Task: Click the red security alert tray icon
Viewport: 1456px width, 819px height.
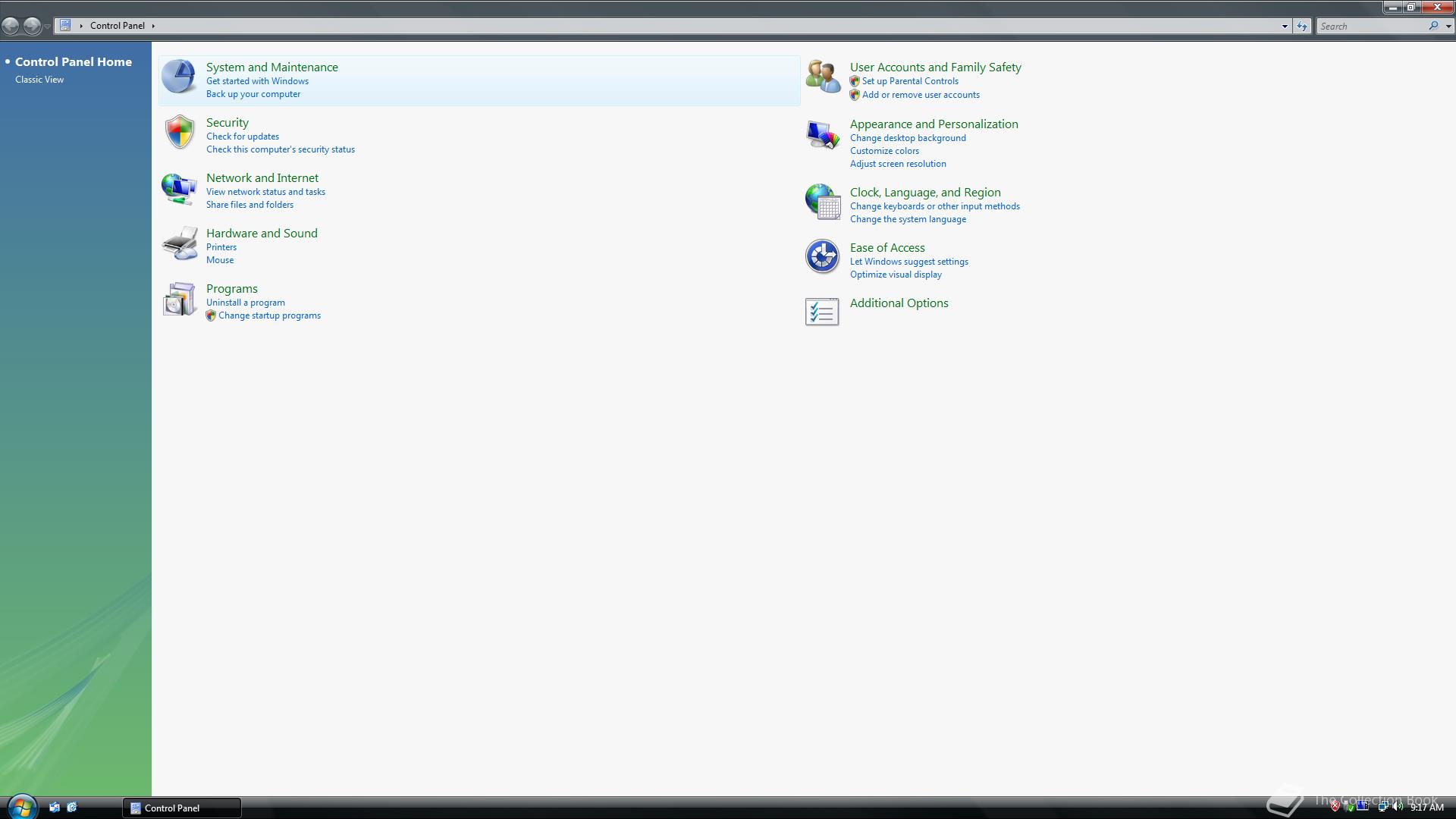Action: (x=1335, y=807)
